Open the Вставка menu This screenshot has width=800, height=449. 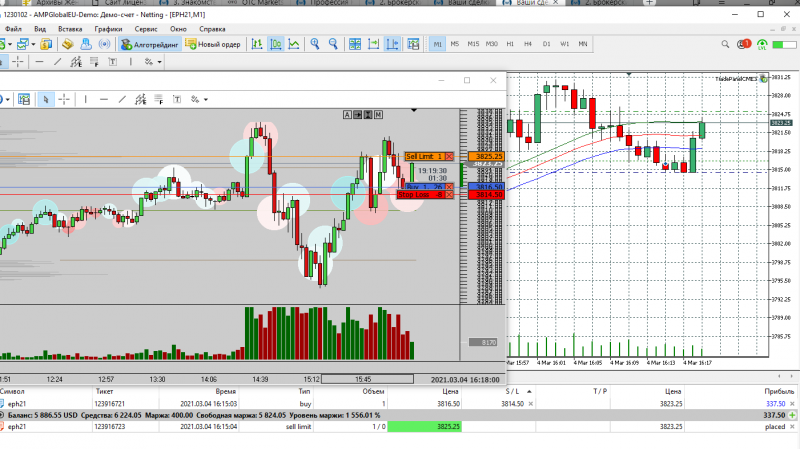pyautogui.click(x=70, y=29)
